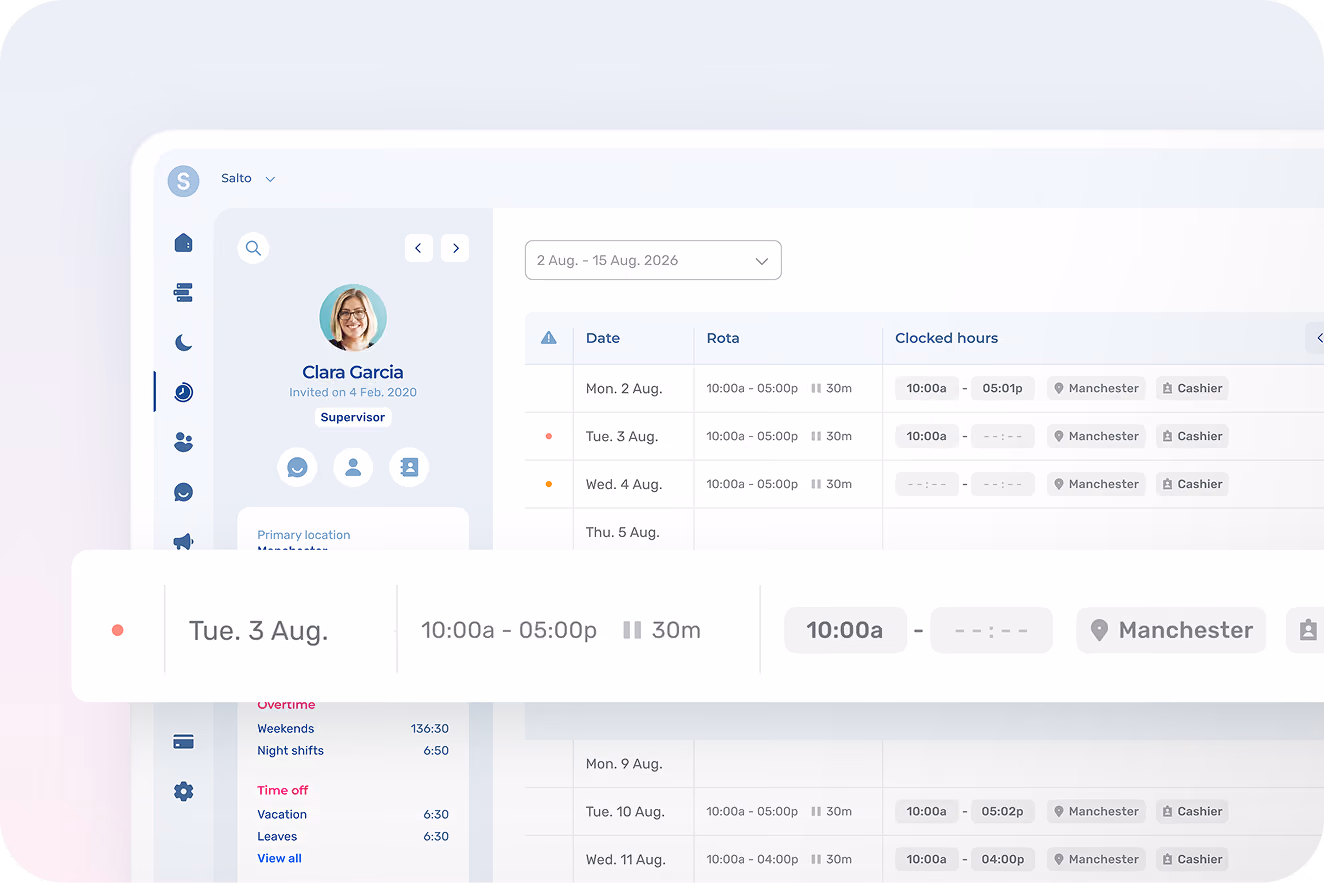The height and width of the screenshot is (883, 1324).
Task: Click the Supervisor role badge
Action: (353, 417)
